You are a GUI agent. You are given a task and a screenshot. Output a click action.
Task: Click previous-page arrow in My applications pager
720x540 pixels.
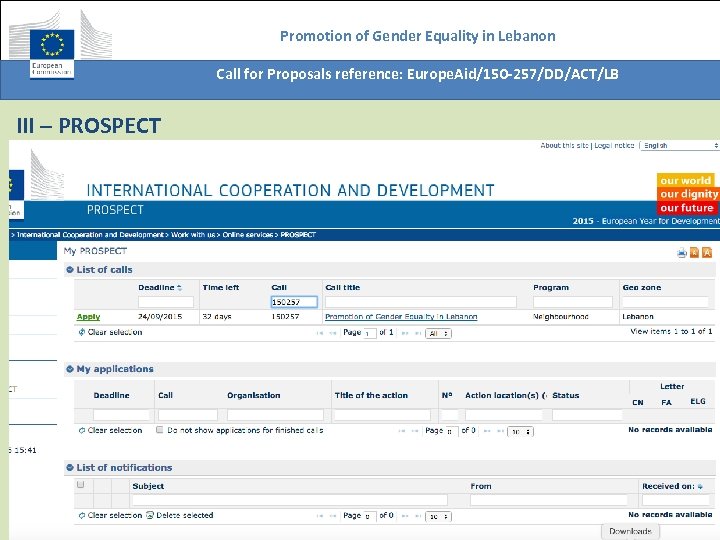click(x=415, y=431)
